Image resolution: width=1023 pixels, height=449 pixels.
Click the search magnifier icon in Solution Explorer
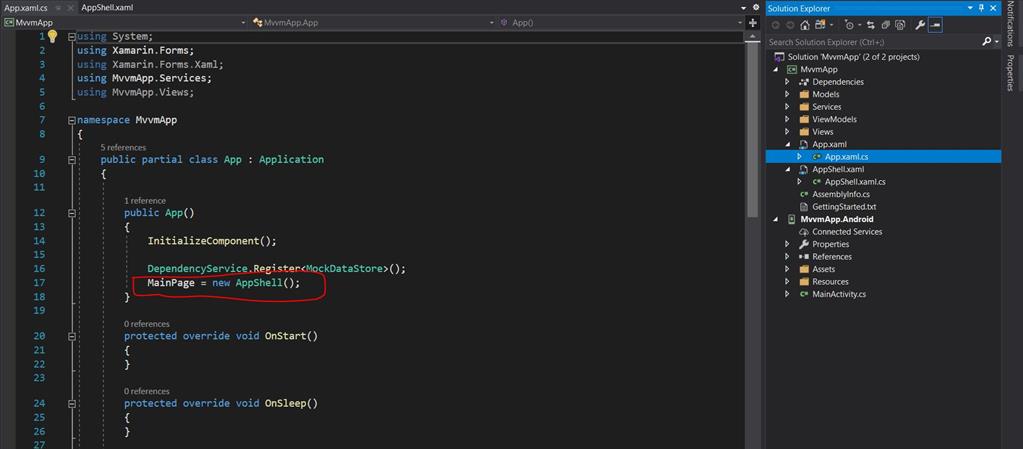coord(986,42)
